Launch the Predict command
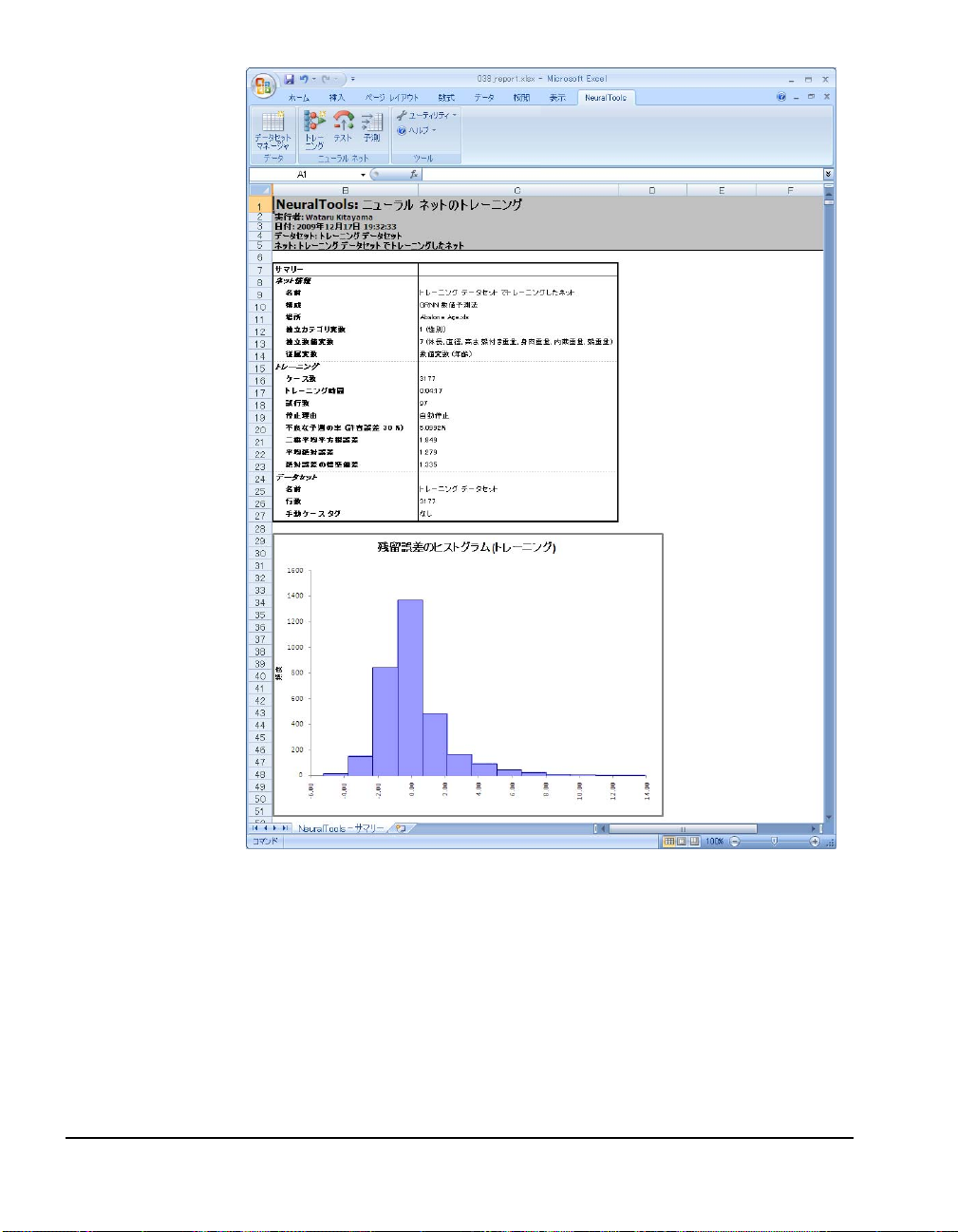 371,126
